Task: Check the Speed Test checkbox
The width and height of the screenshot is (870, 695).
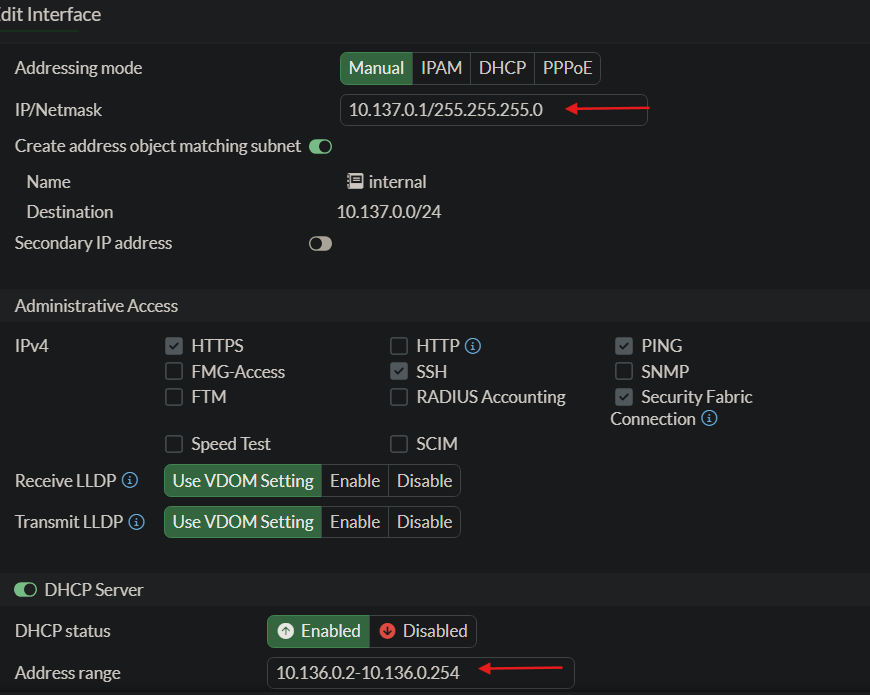Action: point(174,444)
